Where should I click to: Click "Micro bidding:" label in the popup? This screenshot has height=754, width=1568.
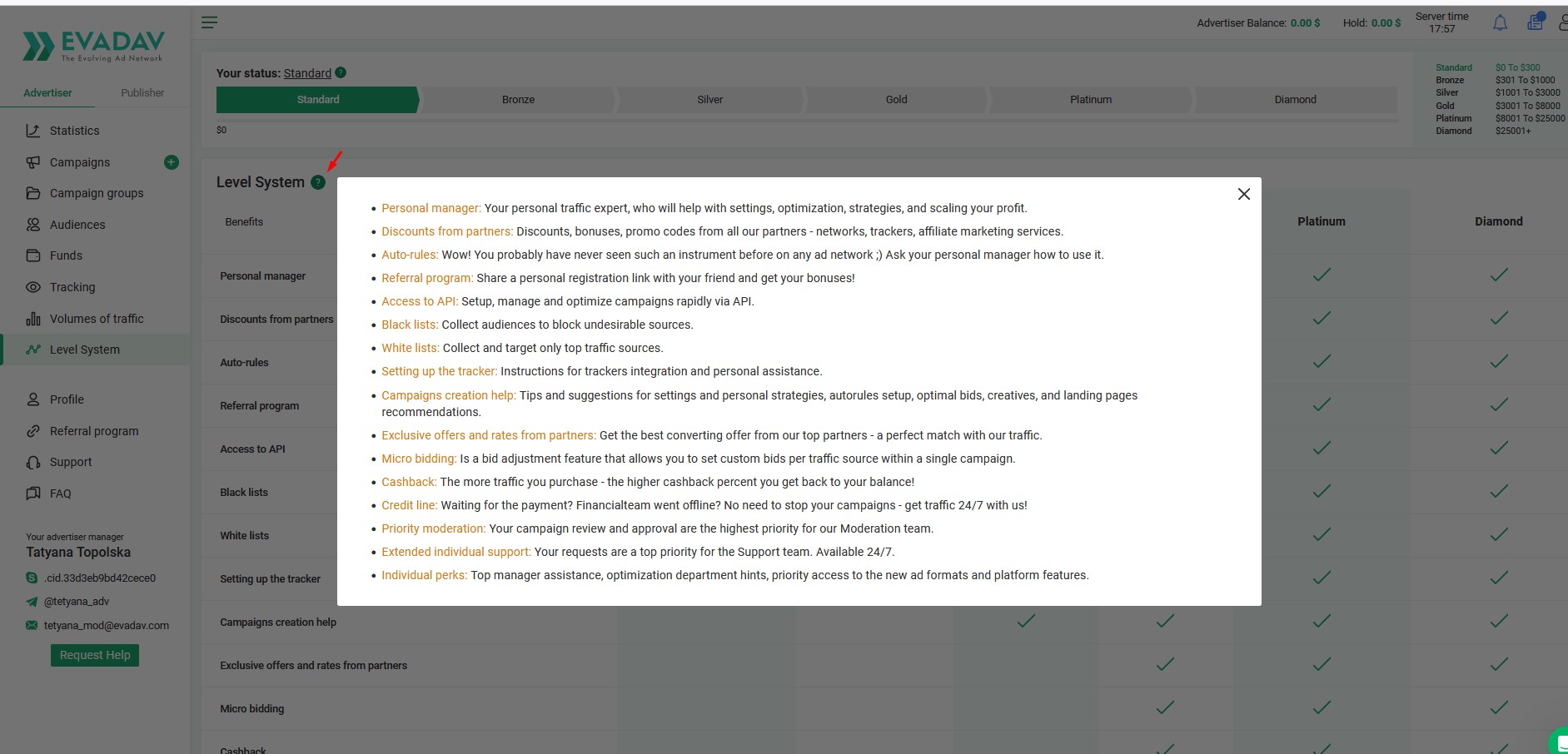click(419, 459)
